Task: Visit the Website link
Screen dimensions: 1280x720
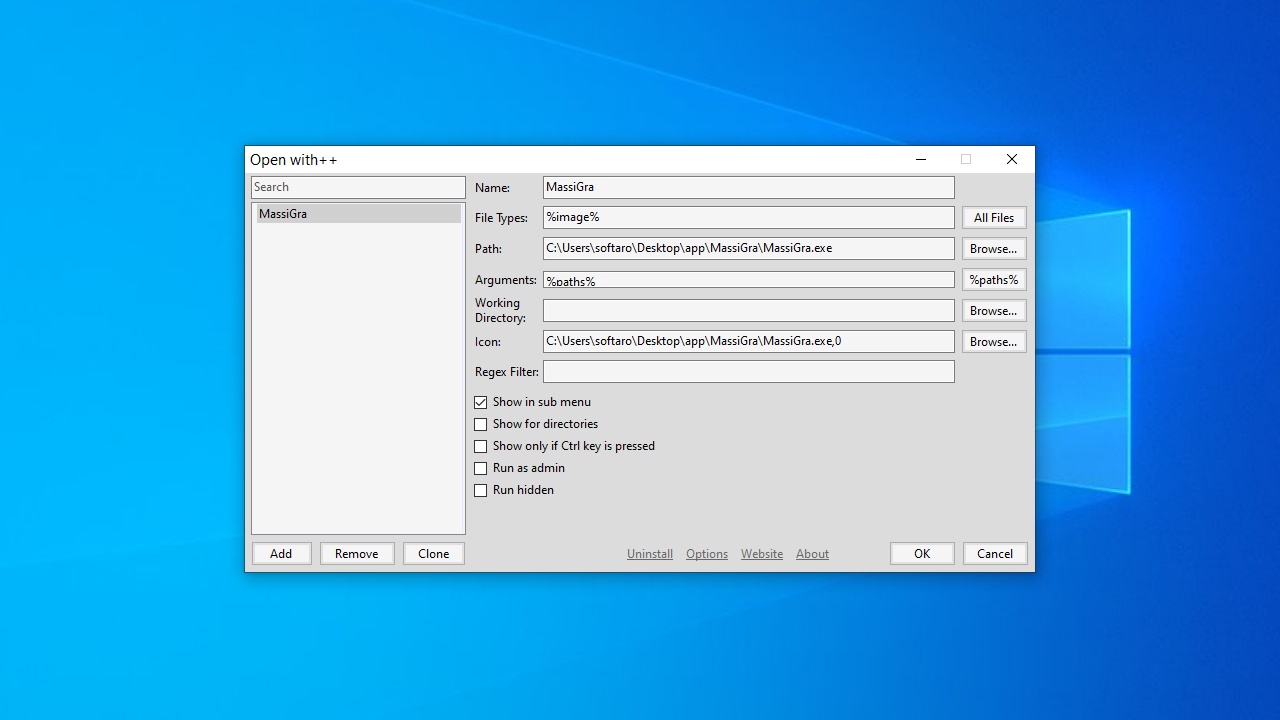Action: (762, 554)
